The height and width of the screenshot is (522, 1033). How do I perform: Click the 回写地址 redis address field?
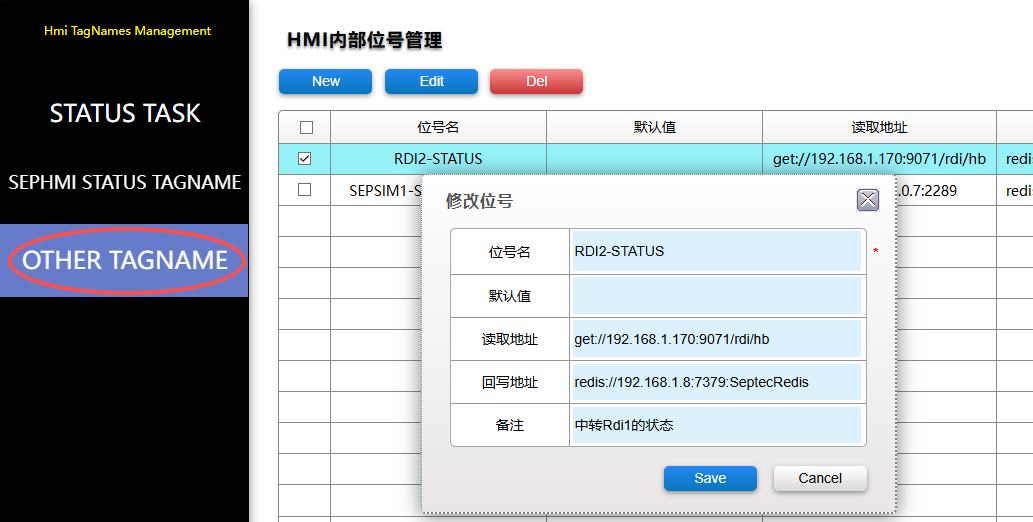pos(715,382)
